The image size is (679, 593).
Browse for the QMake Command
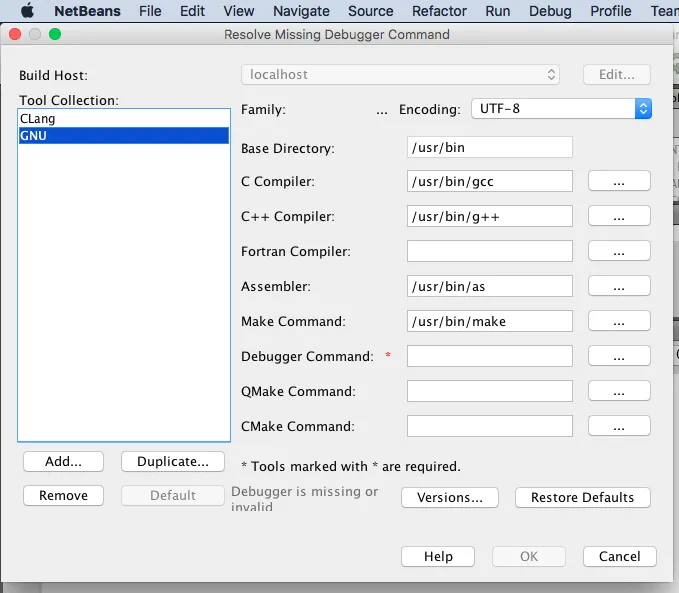coord(619,391)
